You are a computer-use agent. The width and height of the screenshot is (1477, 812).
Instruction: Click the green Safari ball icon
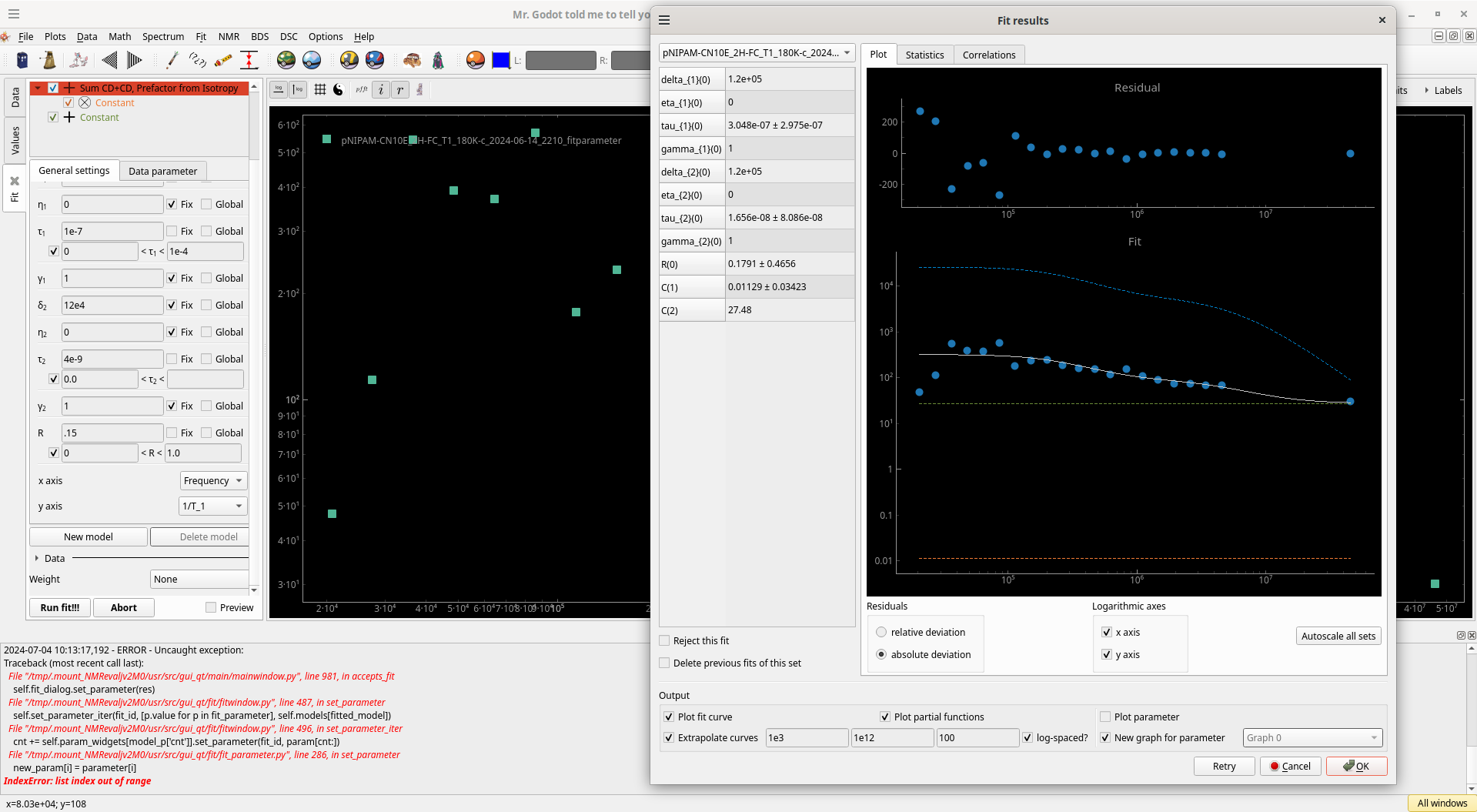(286, 60)
